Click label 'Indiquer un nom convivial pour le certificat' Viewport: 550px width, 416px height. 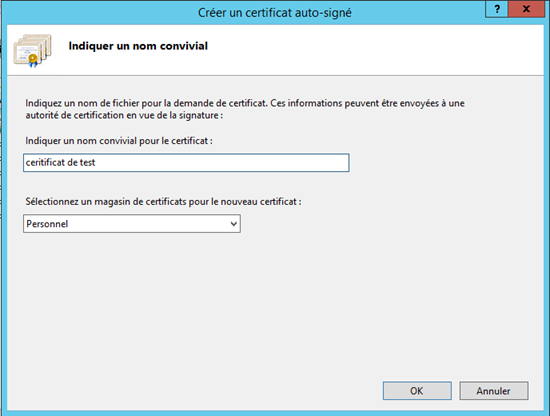119,141
